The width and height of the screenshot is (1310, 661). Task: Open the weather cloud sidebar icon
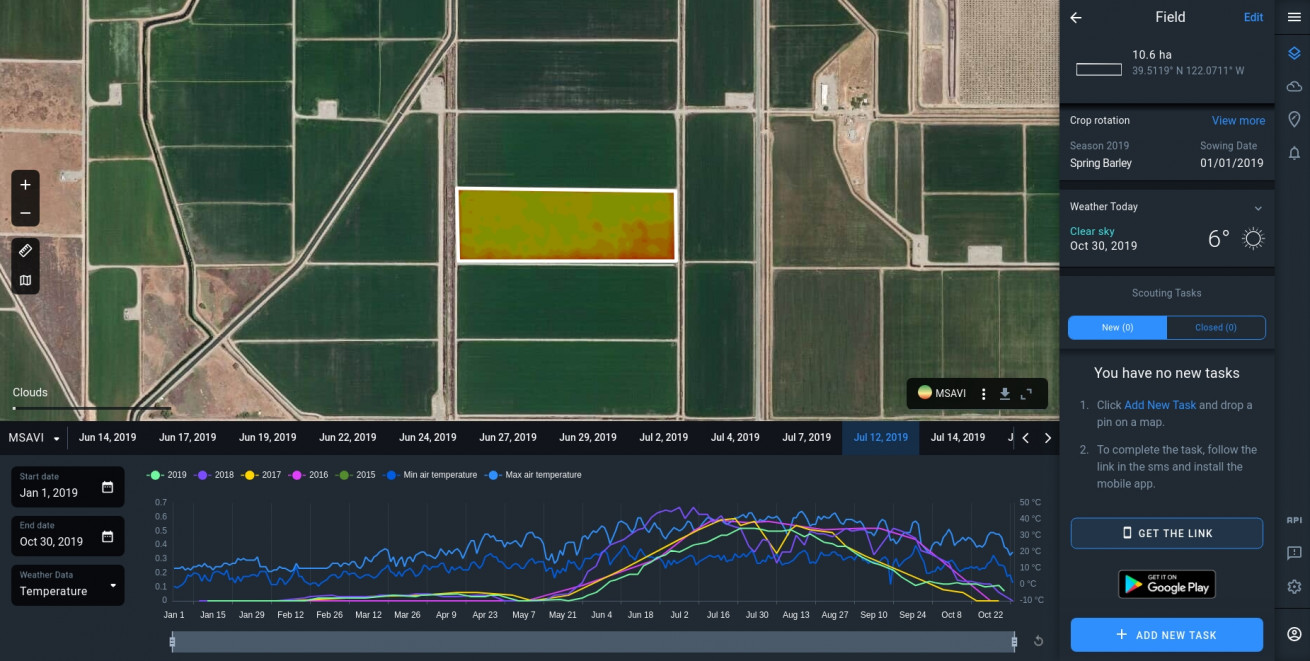pos(1294,87)
